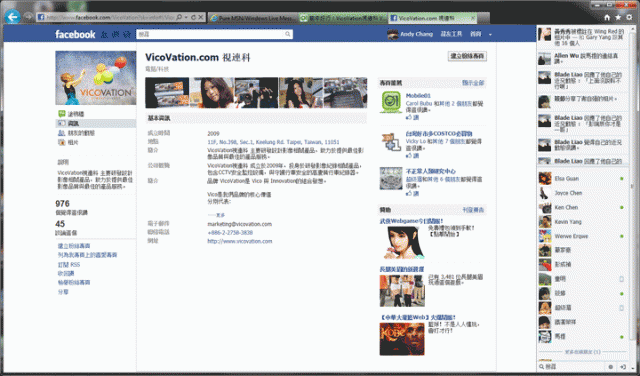Click the Like thumb under the COSTCO page
640x376 pixels.
coord(409,156)
